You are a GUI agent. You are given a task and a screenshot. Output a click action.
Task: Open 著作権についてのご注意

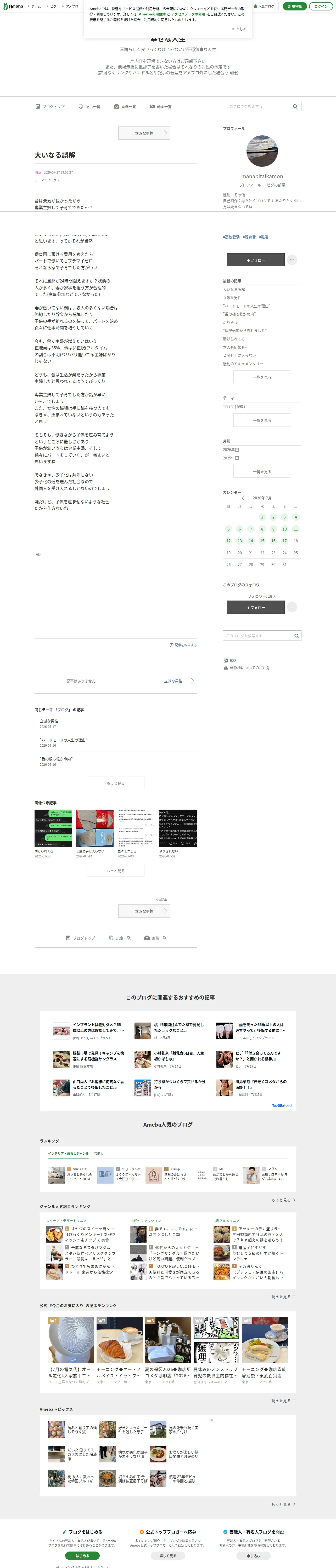pyautogui.click(x=246, y=668)
